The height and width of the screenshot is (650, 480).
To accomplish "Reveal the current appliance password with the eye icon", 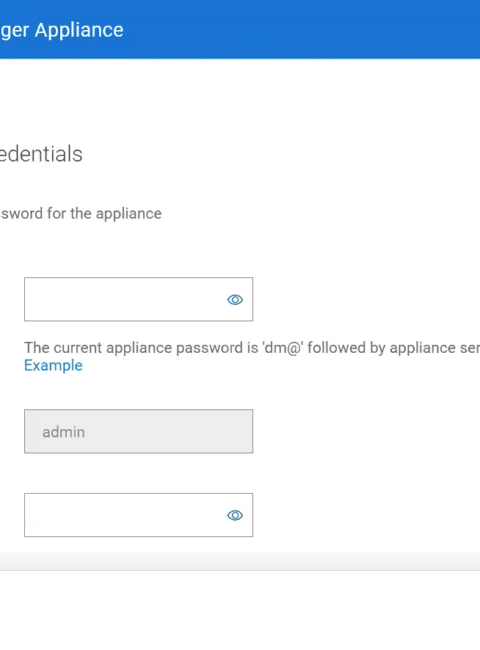I will click(235, 299).
